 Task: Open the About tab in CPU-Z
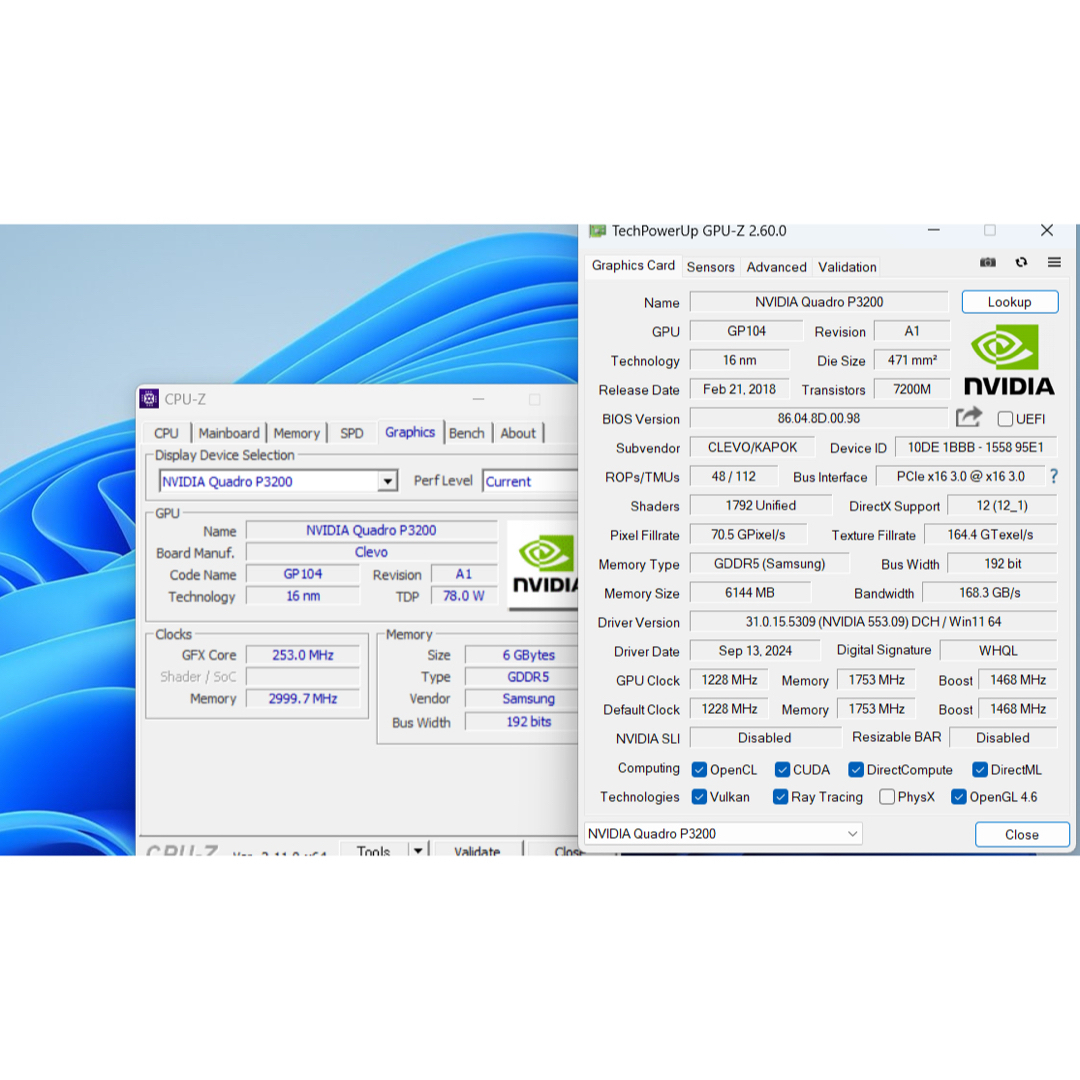518,433
